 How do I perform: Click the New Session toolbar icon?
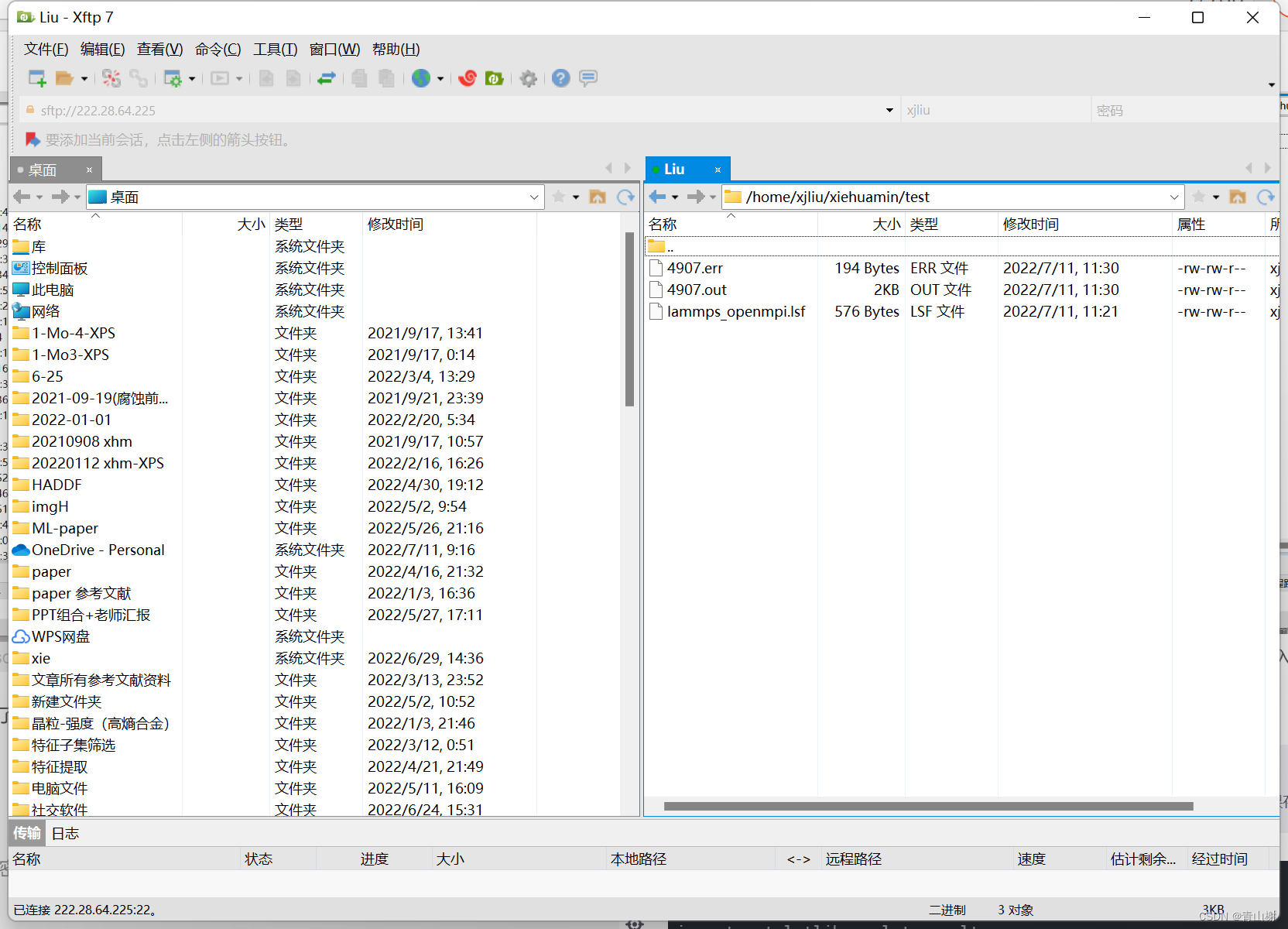pos(37,78)
